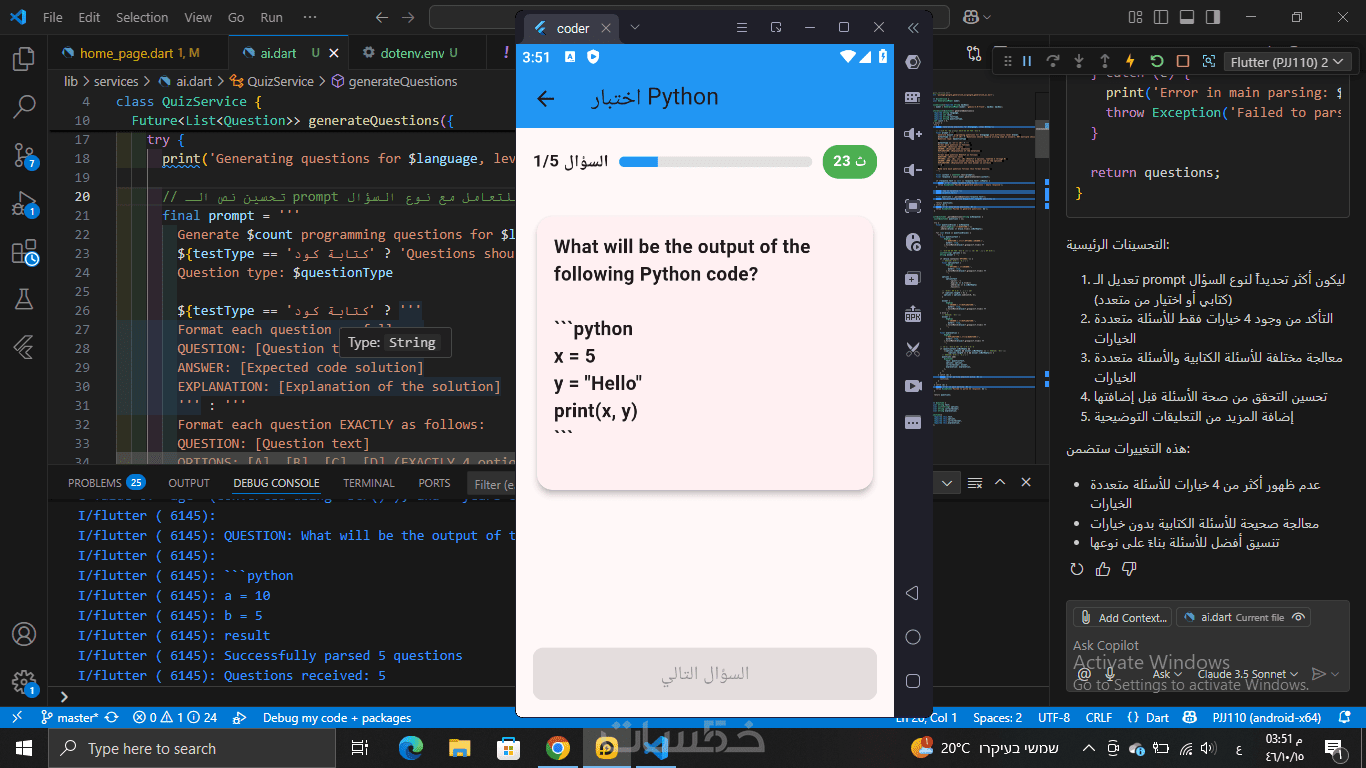The height and width of the screenshot is (768, 1366).
Task: Open the File menu
Action: coord(53,17)
